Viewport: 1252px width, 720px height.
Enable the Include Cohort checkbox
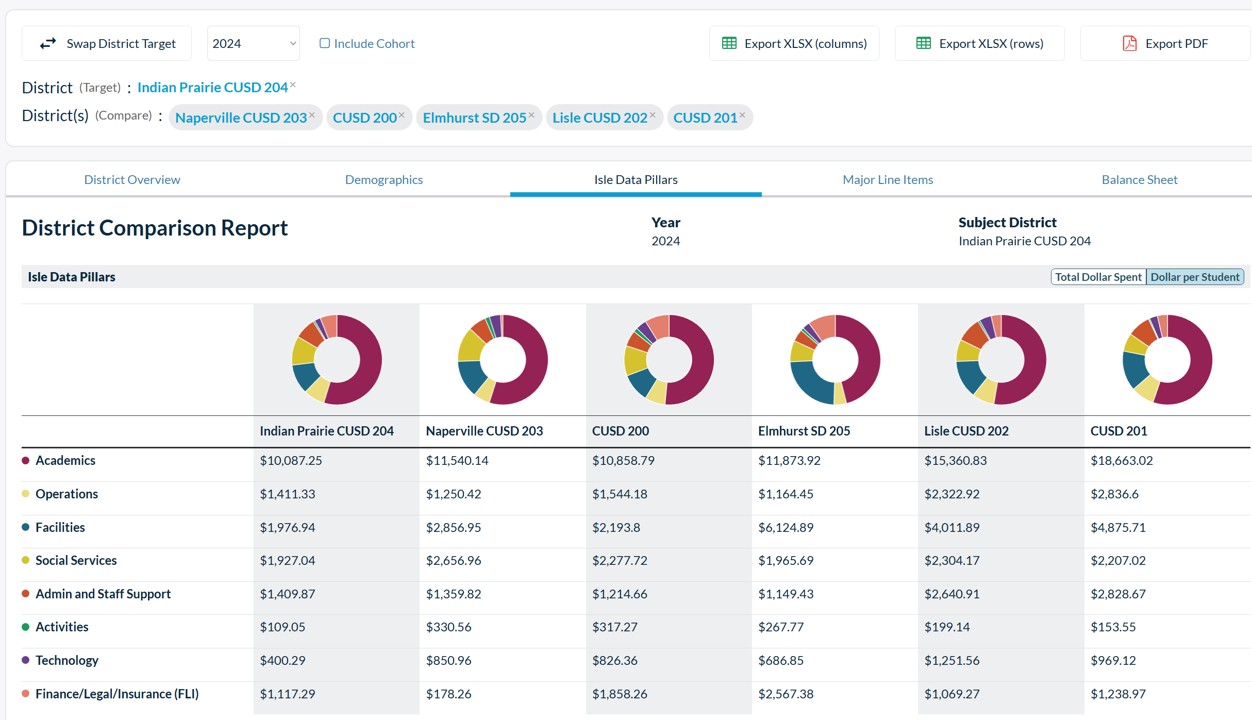324,43
